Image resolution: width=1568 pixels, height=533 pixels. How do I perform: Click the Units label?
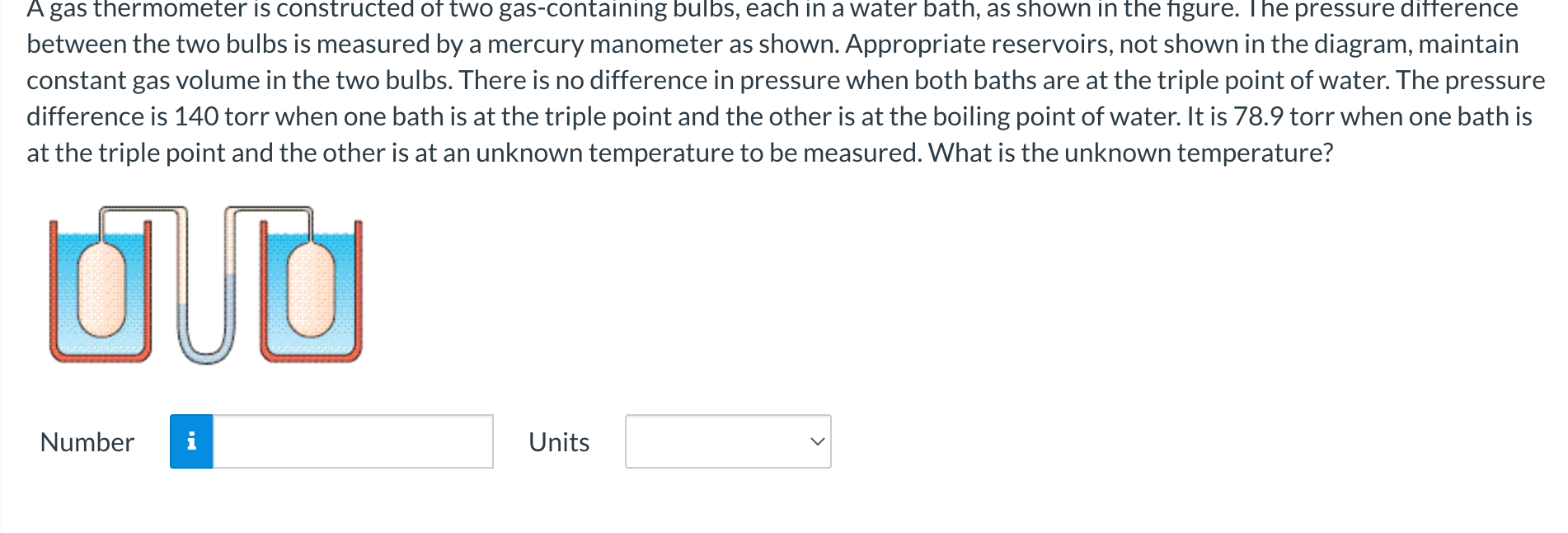tap(558, 442)
